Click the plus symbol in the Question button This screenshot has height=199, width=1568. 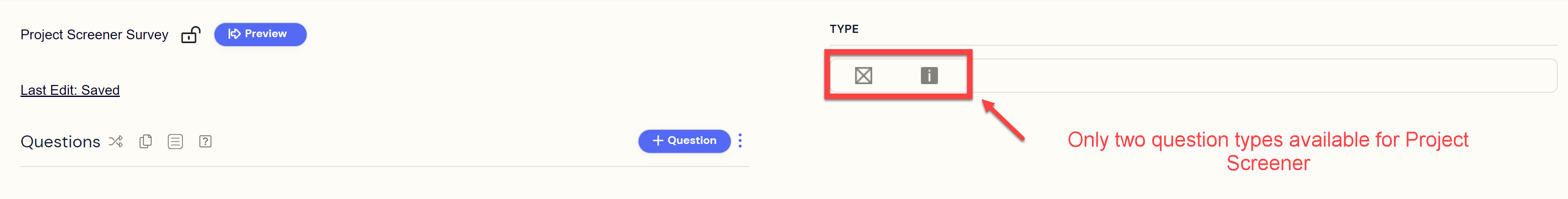657,140
